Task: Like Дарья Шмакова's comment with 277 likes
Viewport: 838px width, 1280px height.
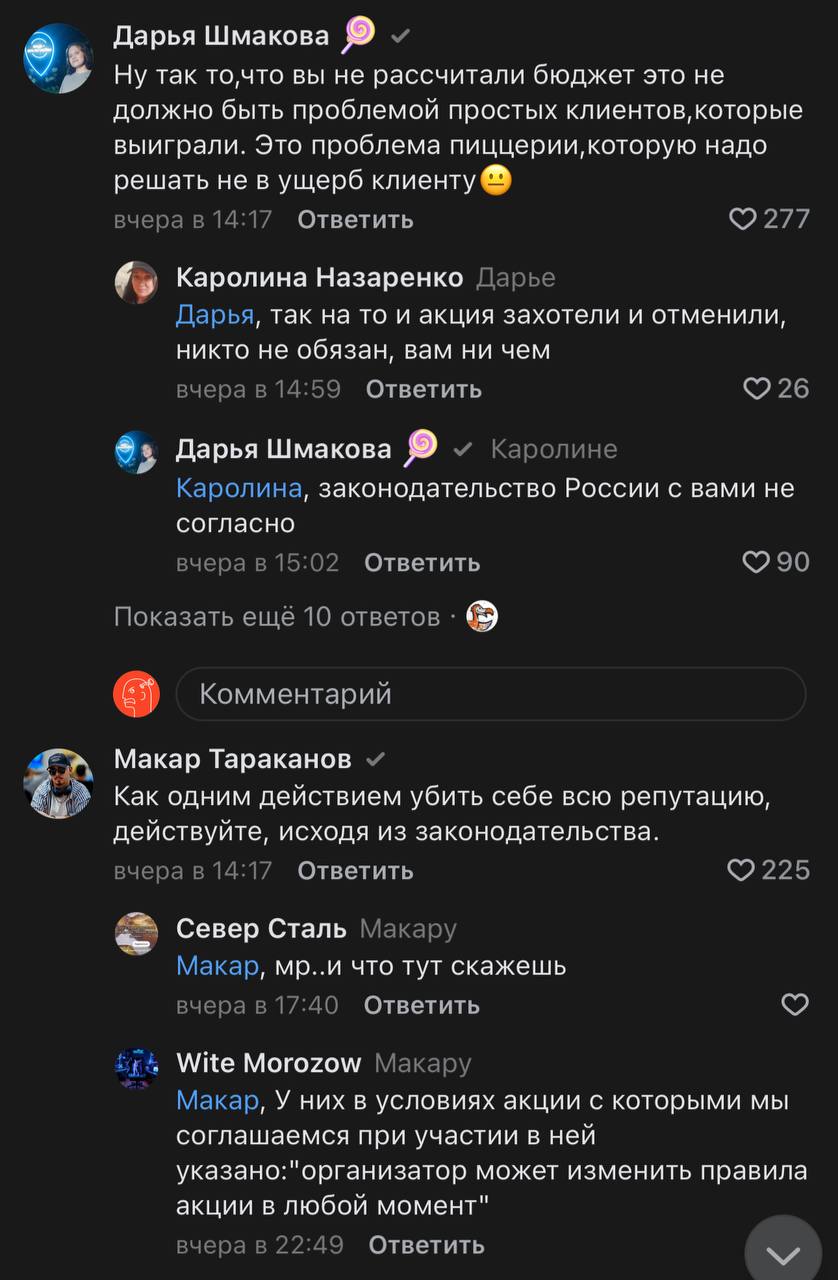Action: tap(742, 219)
